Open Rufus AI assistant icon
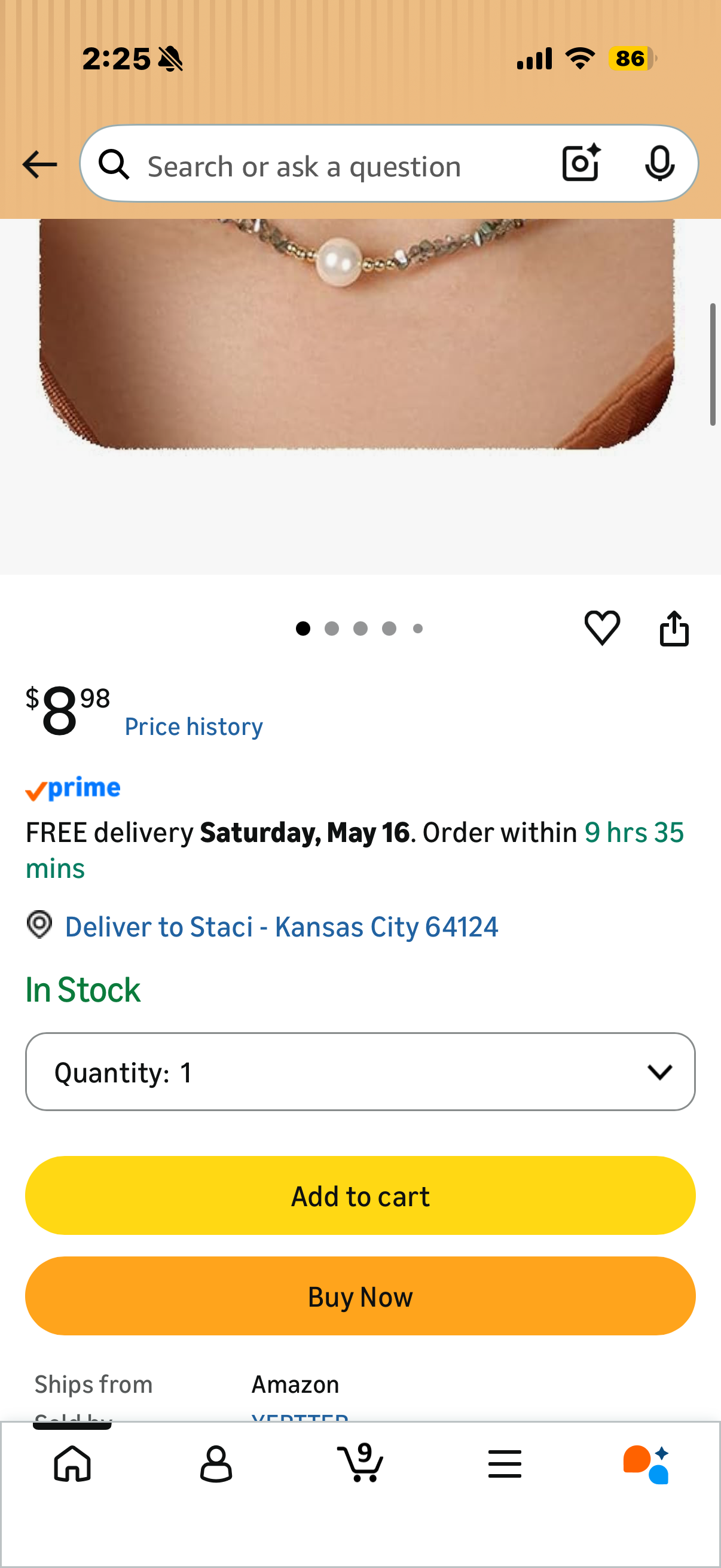This screenshot has height=1568, width=721. pos(646,1464)
